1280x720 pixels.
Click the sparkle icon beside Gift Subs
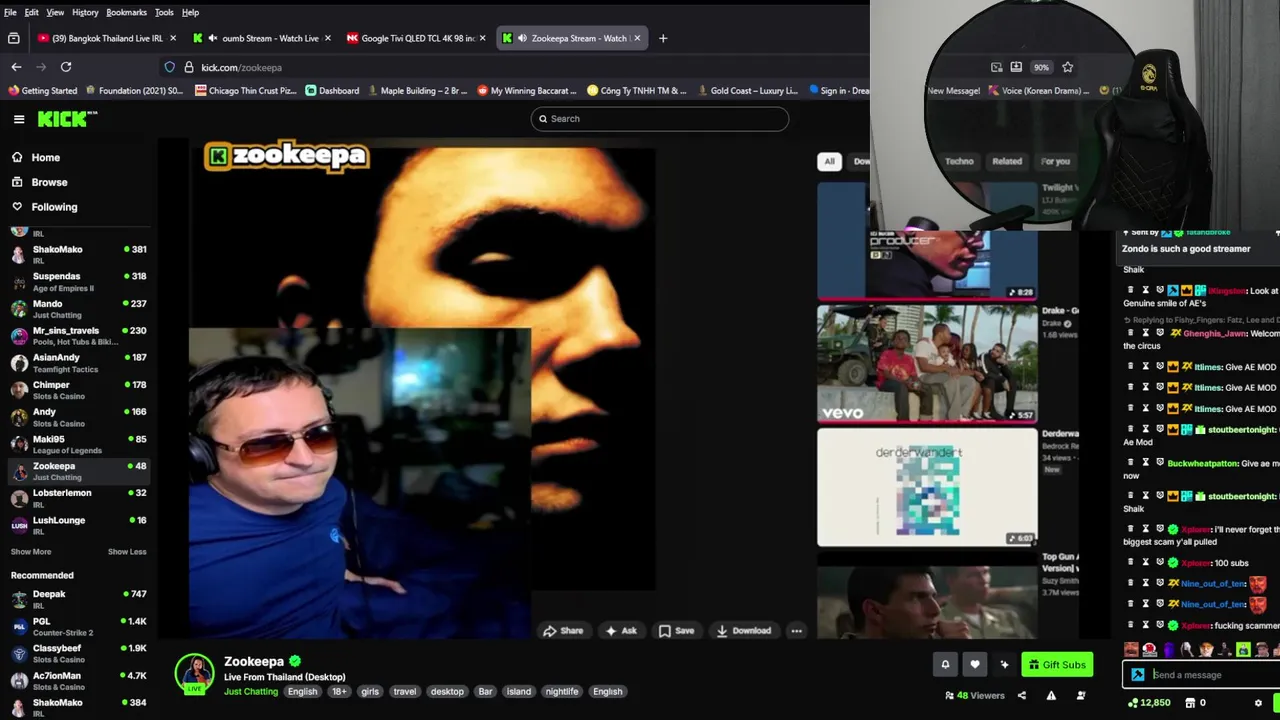tap(1004, 664)
